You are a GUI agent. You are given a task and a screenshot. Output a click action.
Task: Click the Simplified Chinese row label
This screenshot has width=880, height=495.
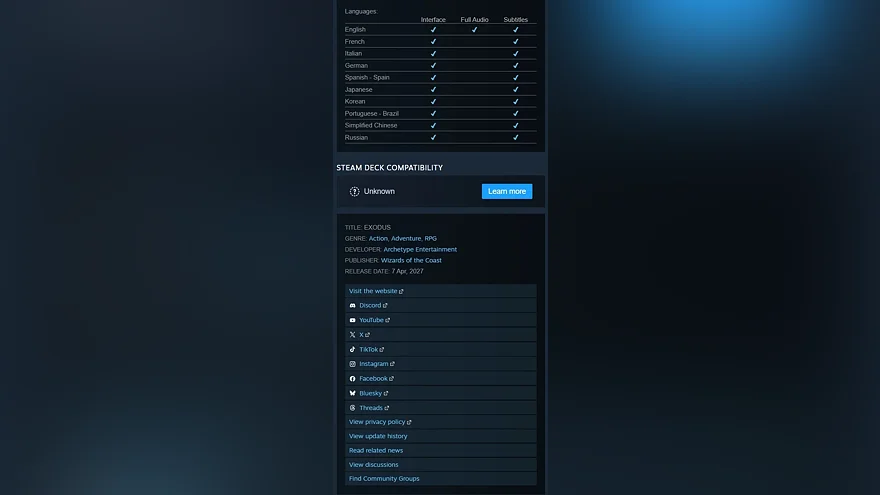370,126
